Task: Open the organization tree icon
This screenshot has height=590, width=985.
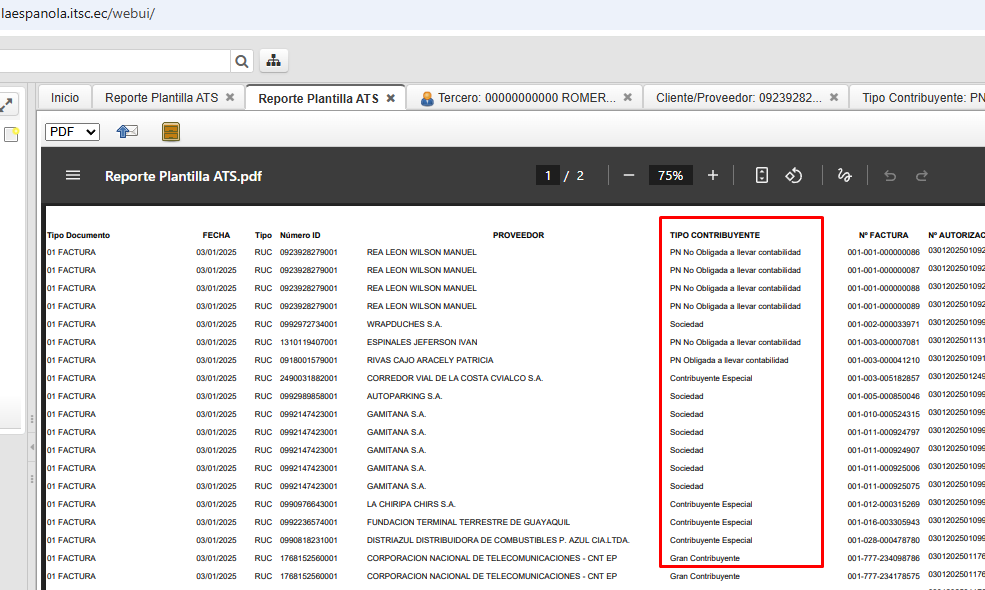Action: click(274, 61)
